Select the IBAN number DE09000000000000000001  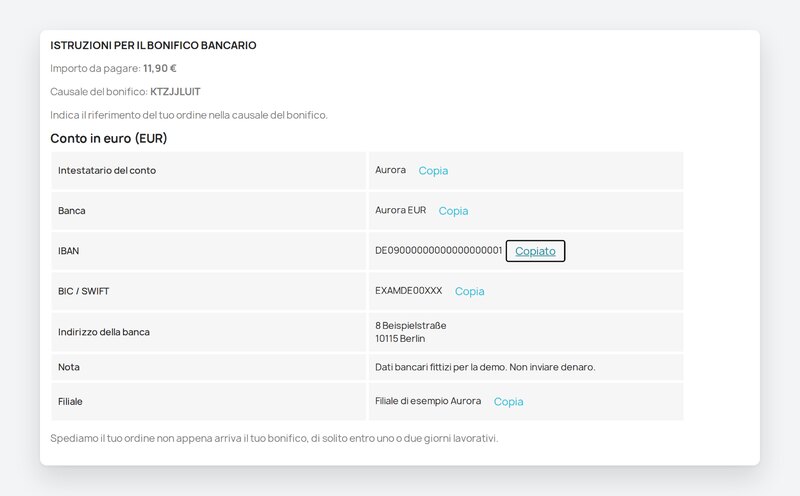pos(439,251)
